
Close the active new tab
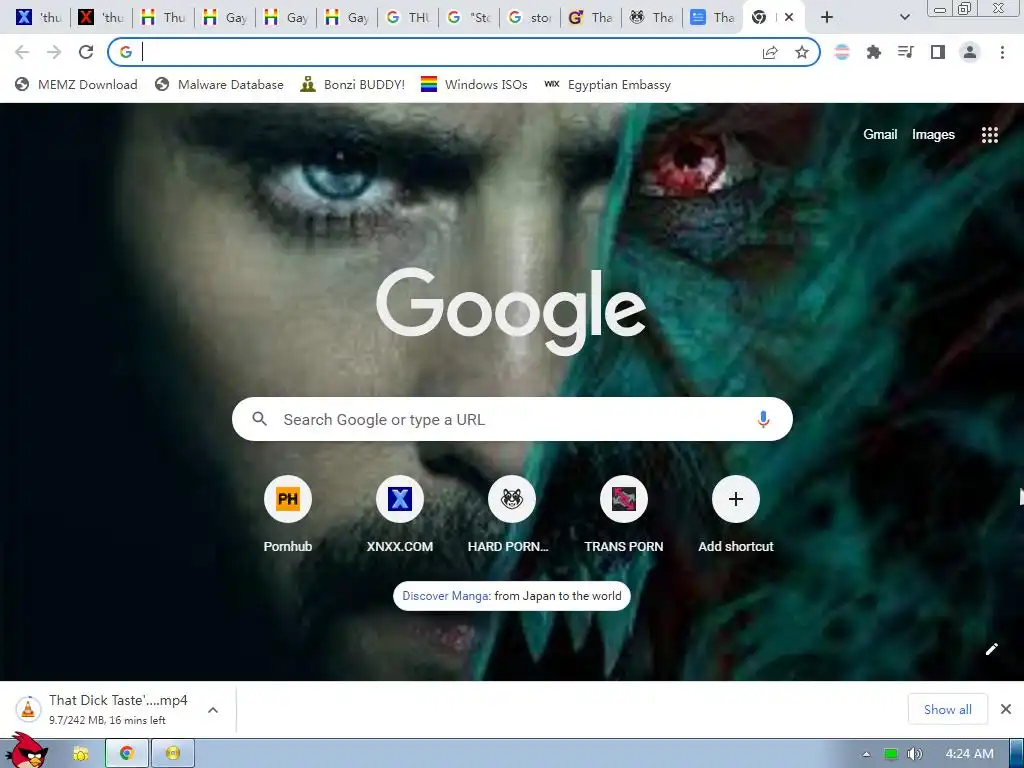point(789,18)
